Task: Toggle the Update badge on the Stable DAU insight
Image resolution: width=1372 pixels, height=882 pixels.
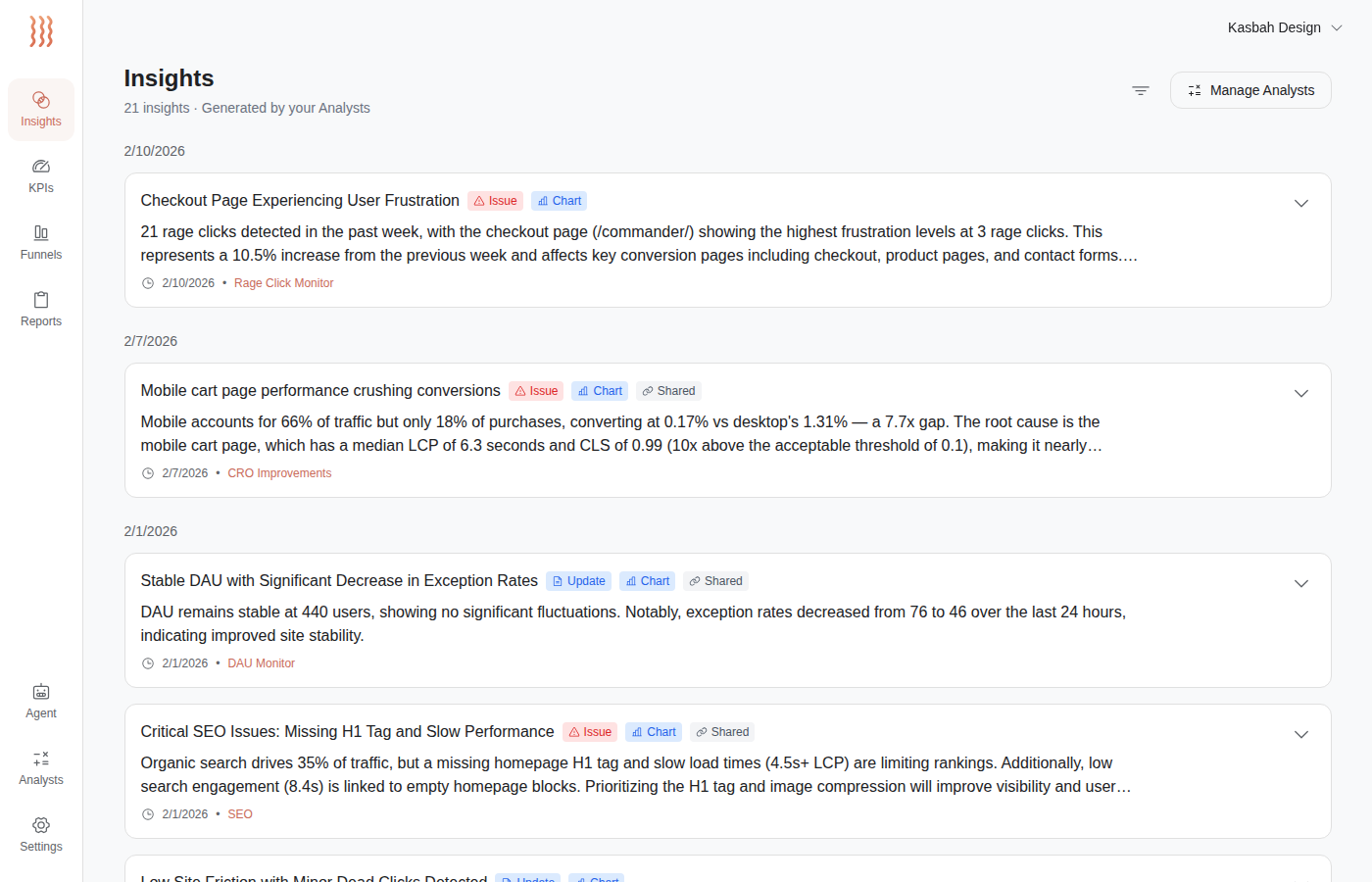Action: pyautogui.click(x=578, y=580)
